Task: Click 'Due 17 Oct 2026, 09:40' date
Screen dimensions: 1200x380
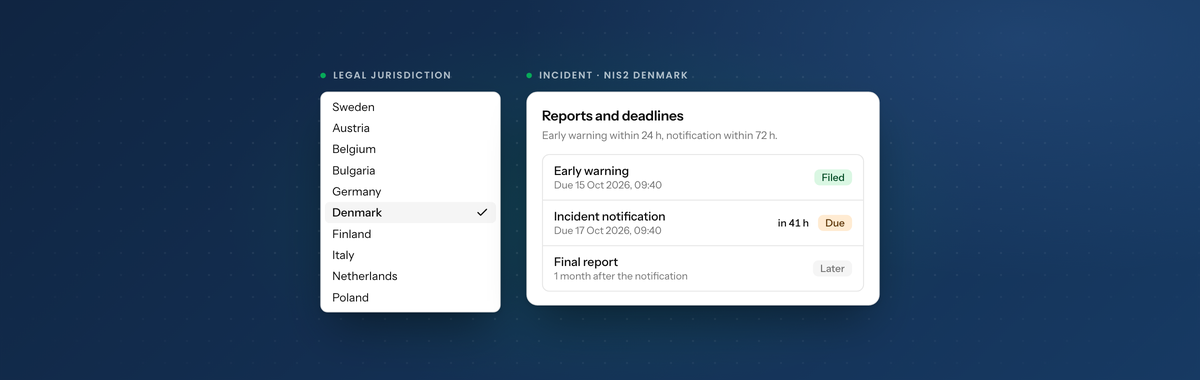Action: (608, 231)
